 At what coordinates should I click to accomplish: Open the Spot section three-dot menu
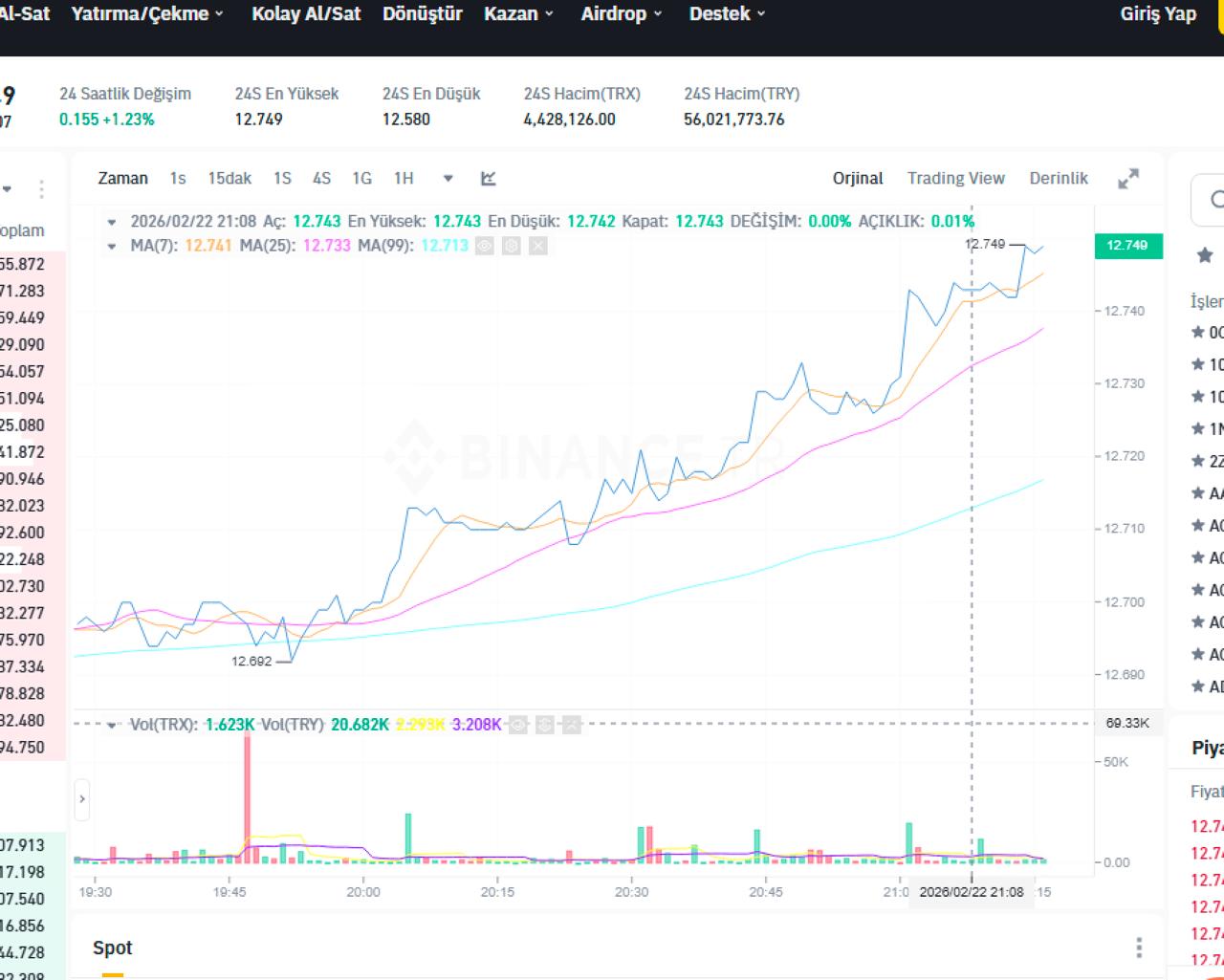1139,947
